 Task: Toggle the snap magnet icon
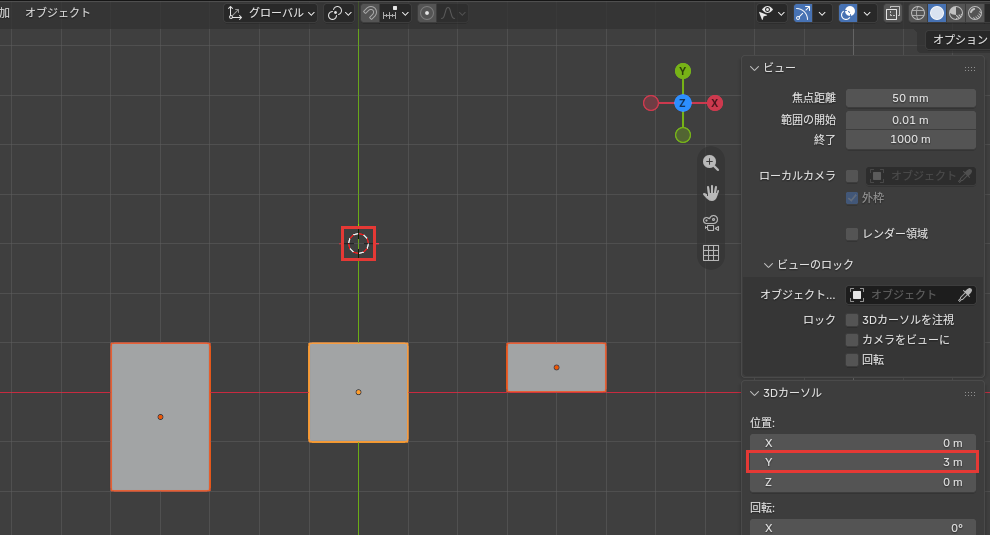click(370, 13)
